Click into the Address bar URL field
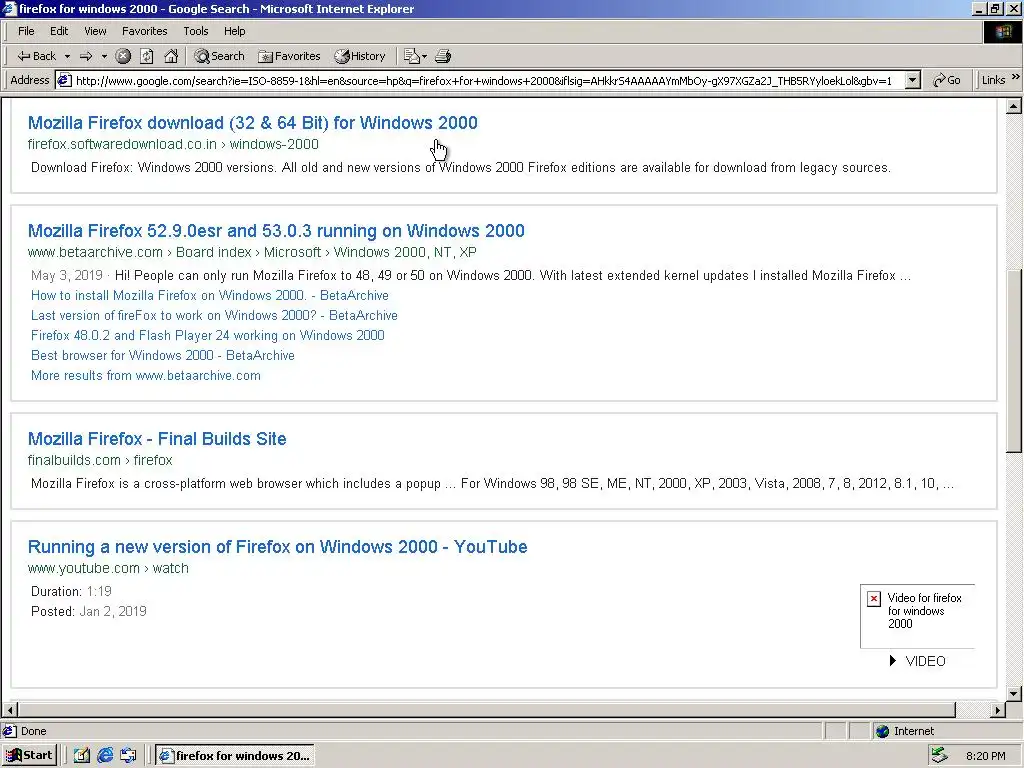The image size is (1024, 768). coord(483,80)
